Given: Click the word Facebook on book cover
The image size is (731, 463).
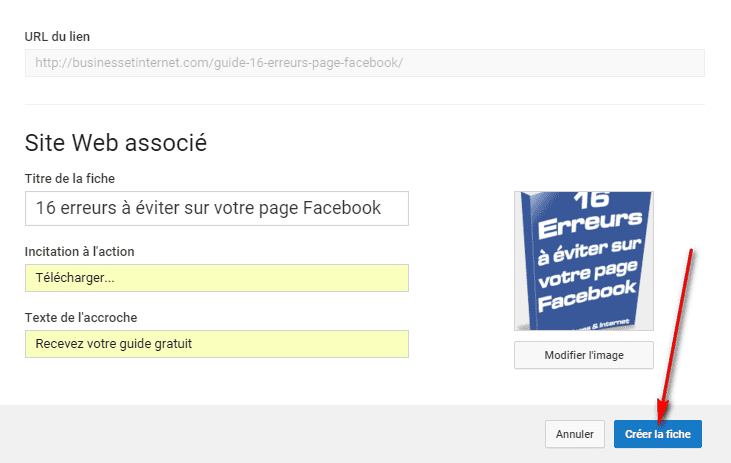Looking at the screenshot, I should click(x=587, y=296).
